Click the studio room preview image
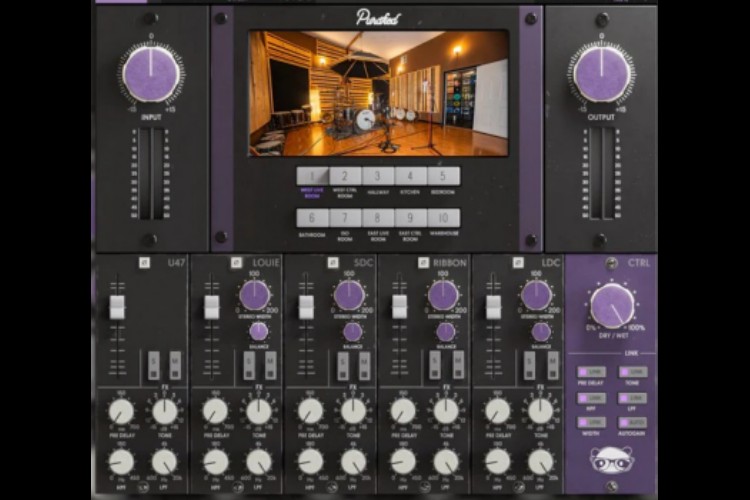 [x=378, y=94]
